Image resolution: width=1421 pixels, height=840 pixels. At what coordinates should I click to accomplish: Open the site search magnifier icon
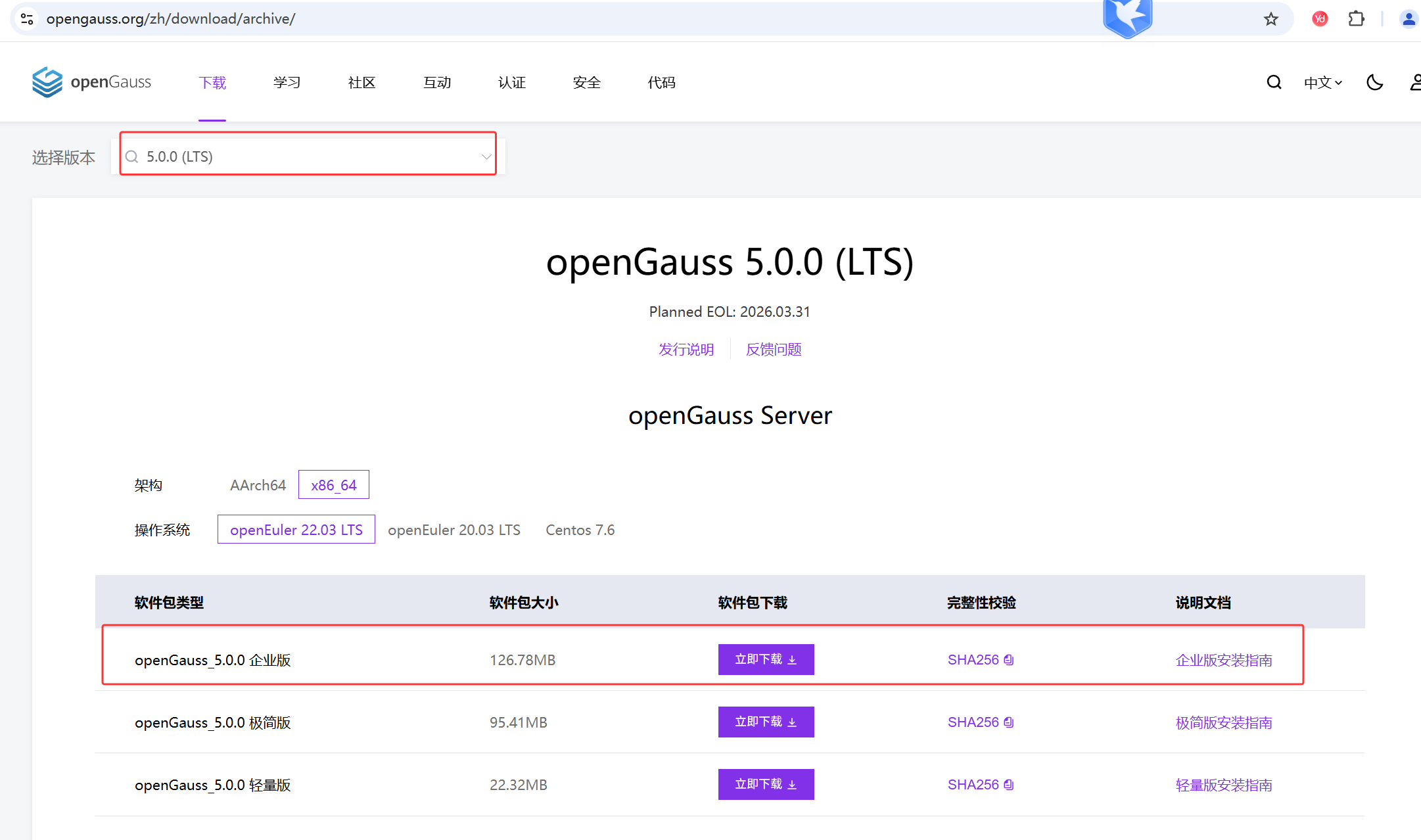[1274, 82]
